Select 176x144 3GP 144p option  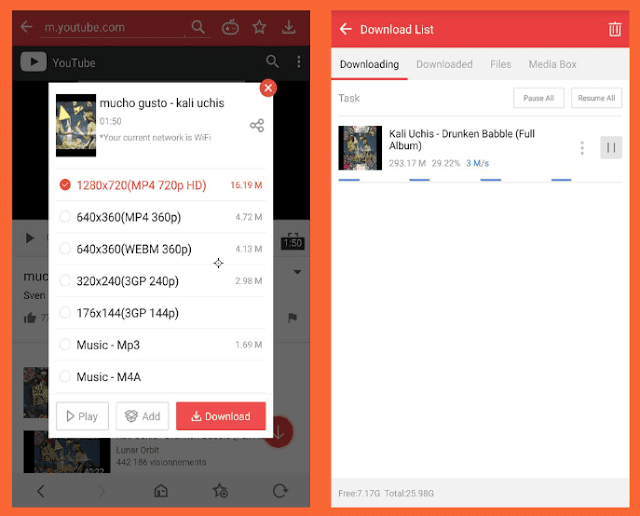161,313
